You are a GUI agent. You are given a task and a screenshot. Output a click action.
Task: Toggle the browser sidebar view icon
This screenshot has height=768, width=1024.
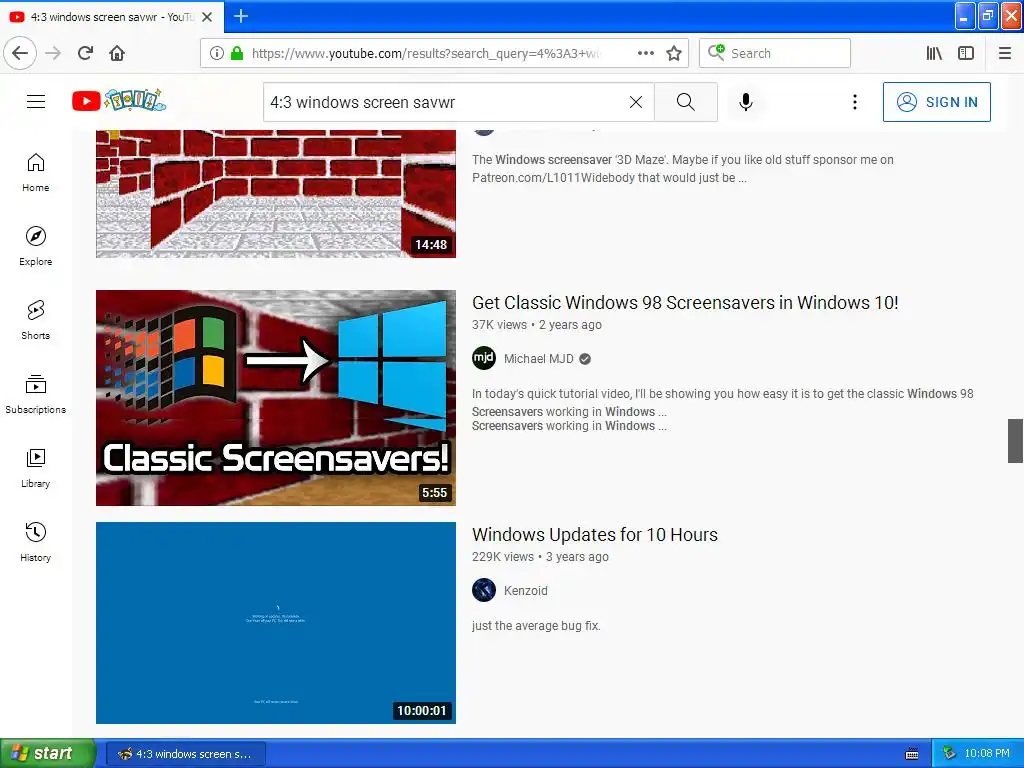[966, 53]
